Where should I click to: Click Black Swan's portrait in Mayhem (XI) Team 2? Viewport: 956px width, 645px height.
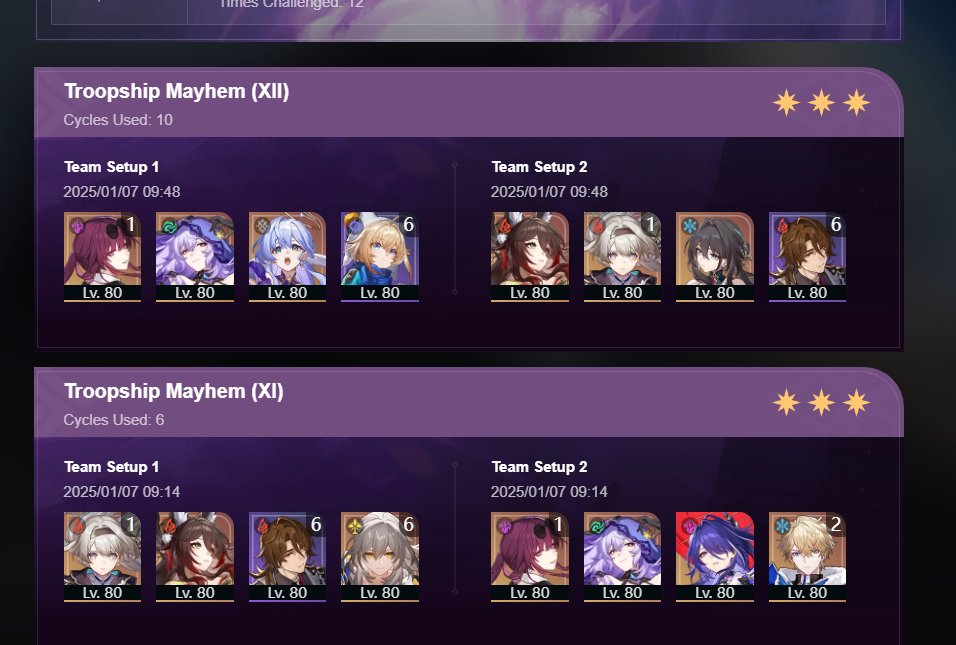coord(622,557)
